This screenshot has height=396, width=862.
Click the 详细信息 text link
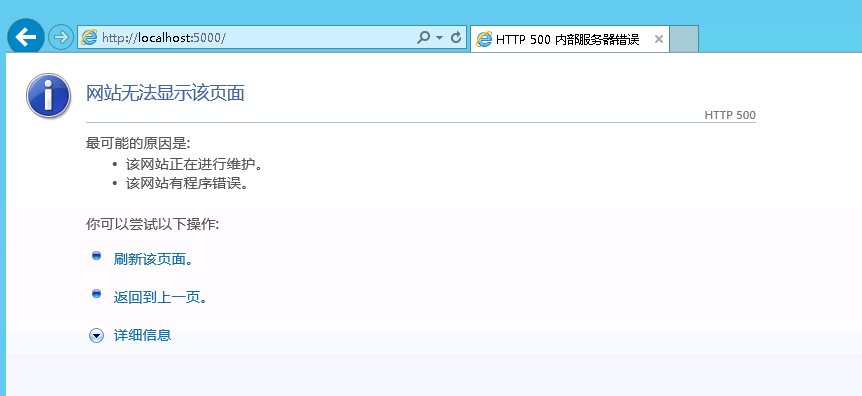142,335
